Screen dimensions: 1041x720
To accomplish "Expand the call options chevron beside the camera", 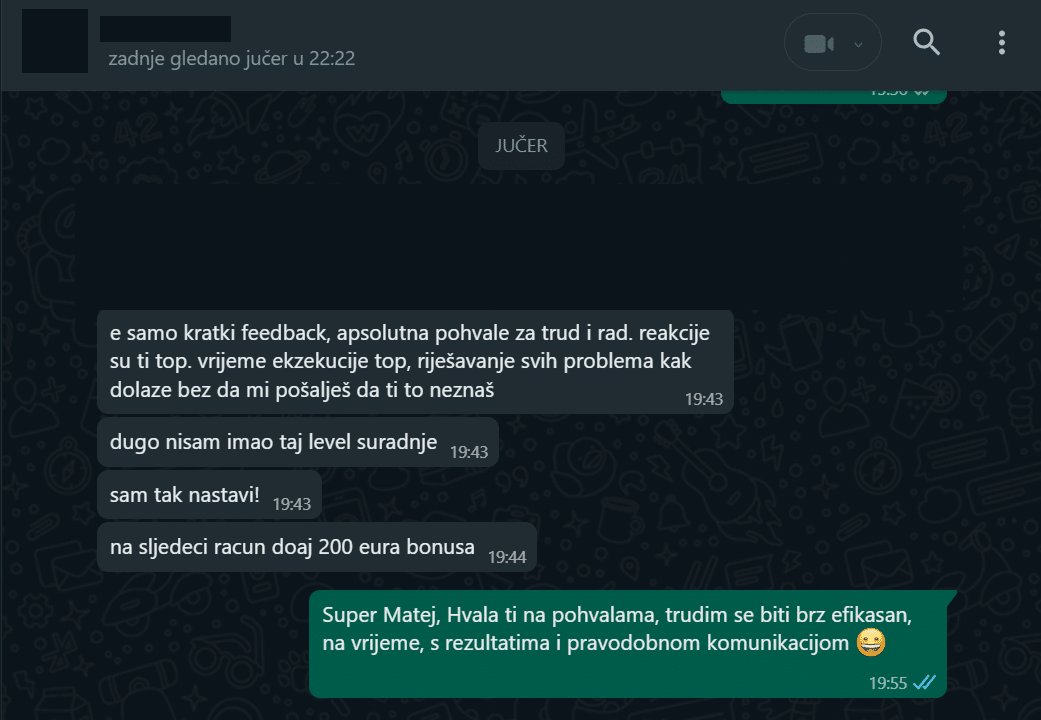I will point(858,45).
